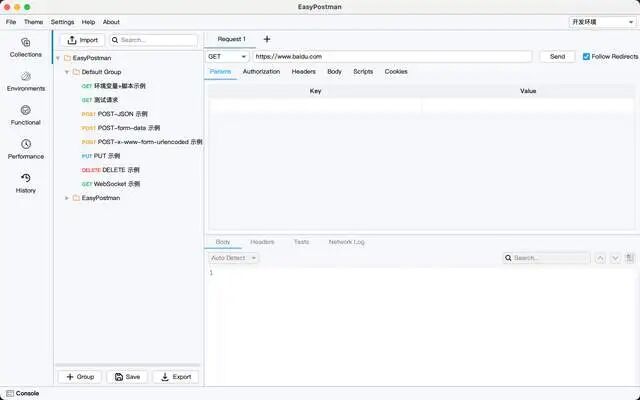Open the Auto Detect format dropdown
640x400 pixels.
click(x=233, y=258)
